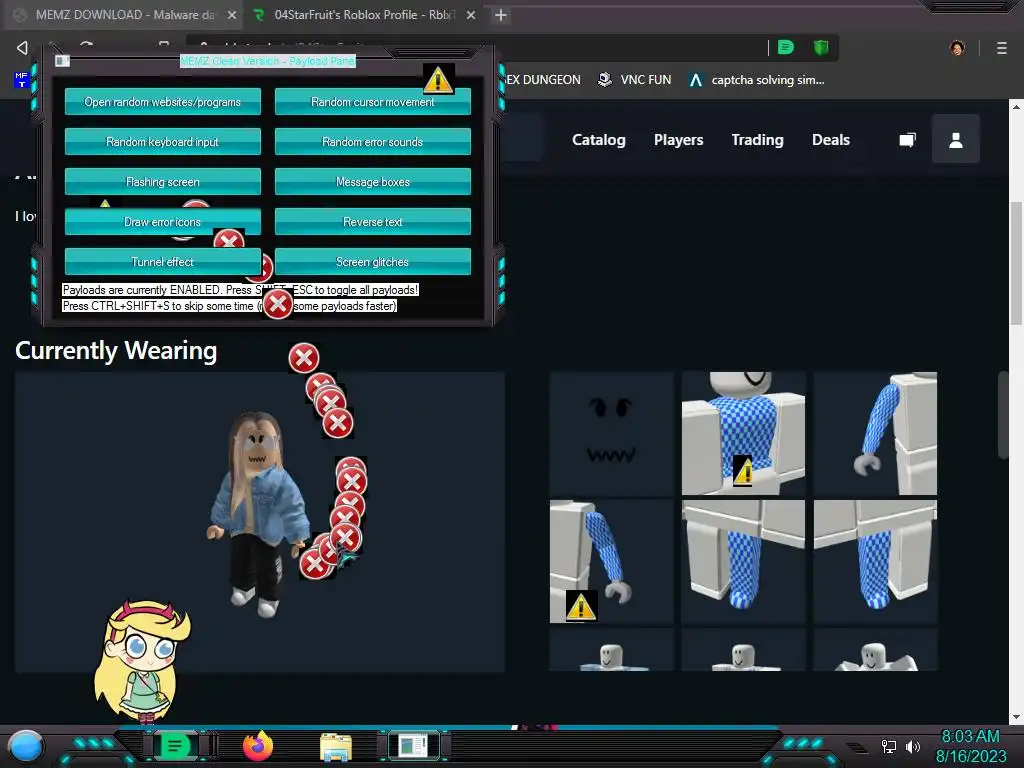Toggle Draw error icons payload
The width and height of the screenshot is (1024, 768).
pos(163,221)
